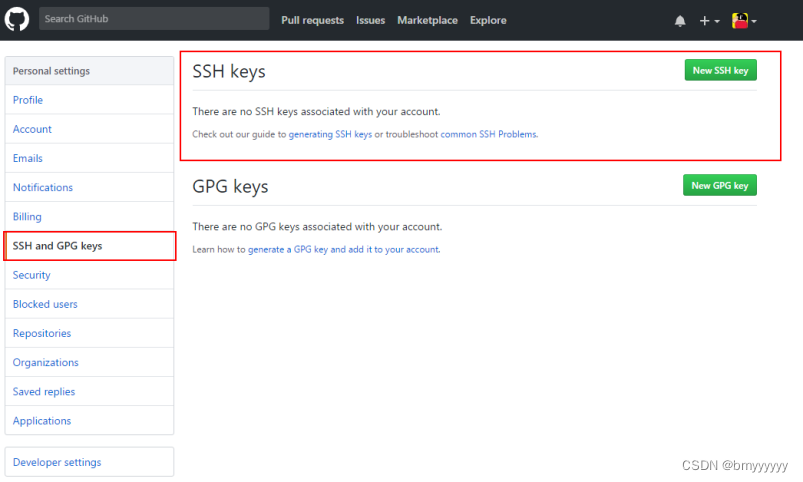Follow the generate a GPG key link

click(x=344, y=249)
